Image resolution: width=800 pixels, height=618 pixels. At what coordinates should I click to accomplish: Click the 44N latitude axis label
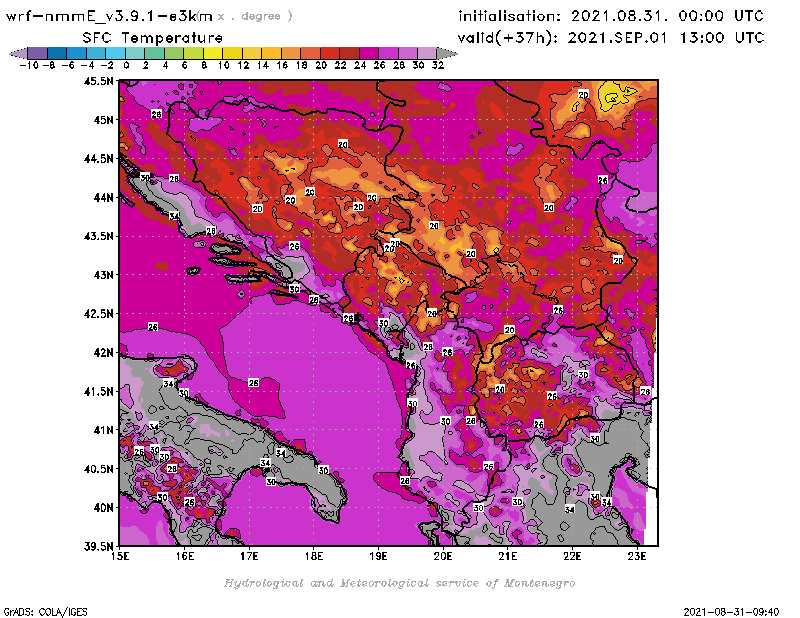point(103,197)
